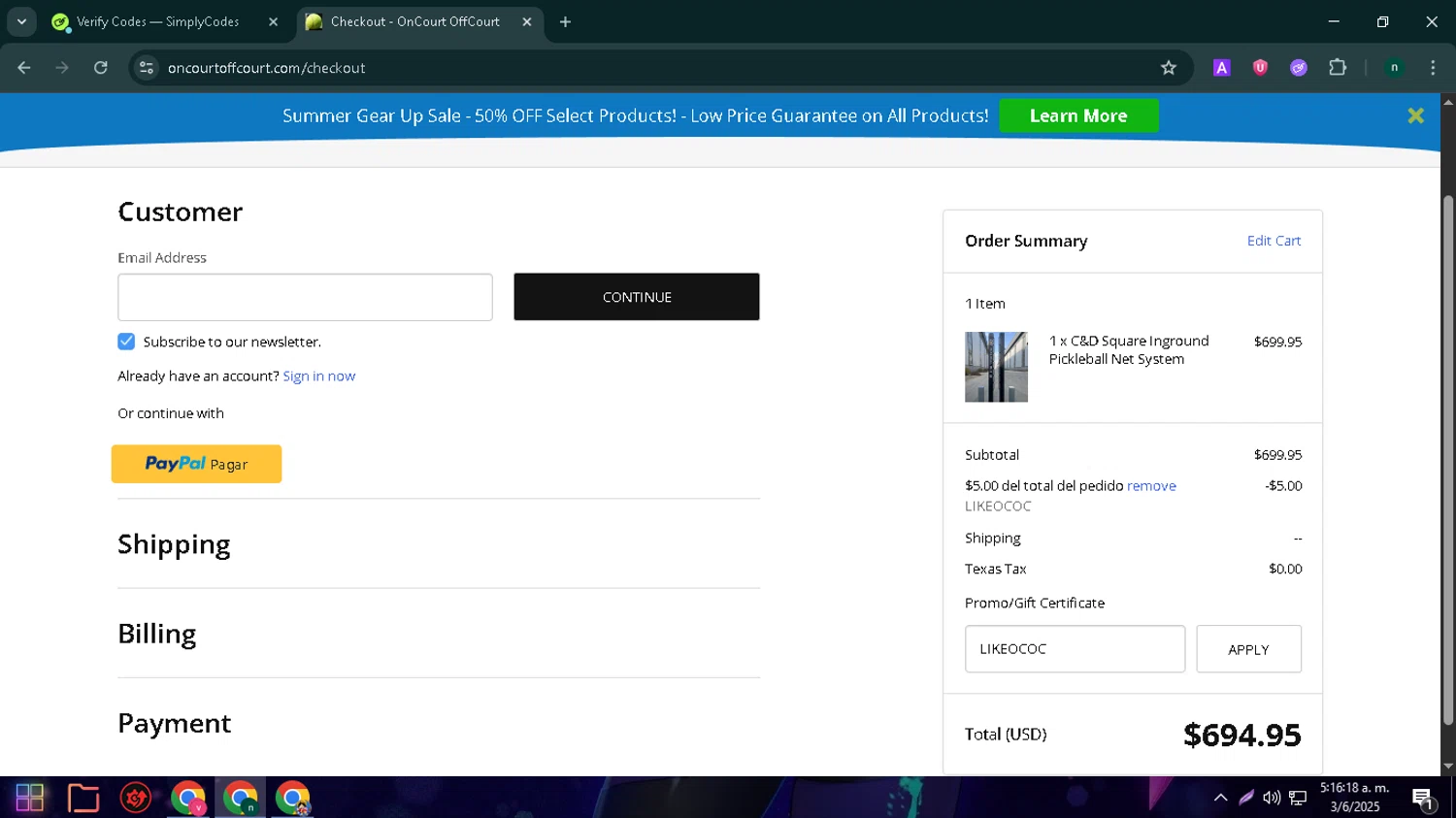The height and width of the screenshot is (818, 1456).
Task: Click the address bar URL
Action: 267,68
